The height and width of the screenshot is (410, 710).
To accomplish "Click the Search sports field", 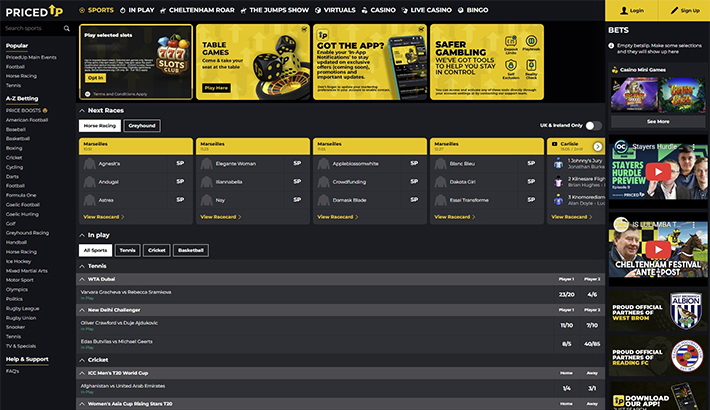I will (33, 28).
